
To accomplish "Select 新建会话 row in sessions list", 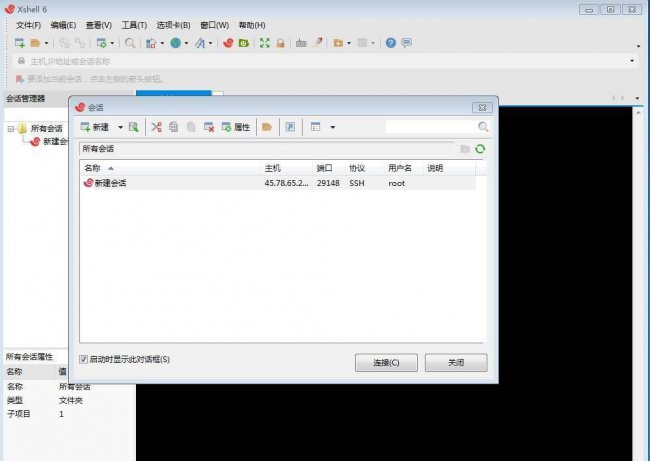I will point(278,183).
